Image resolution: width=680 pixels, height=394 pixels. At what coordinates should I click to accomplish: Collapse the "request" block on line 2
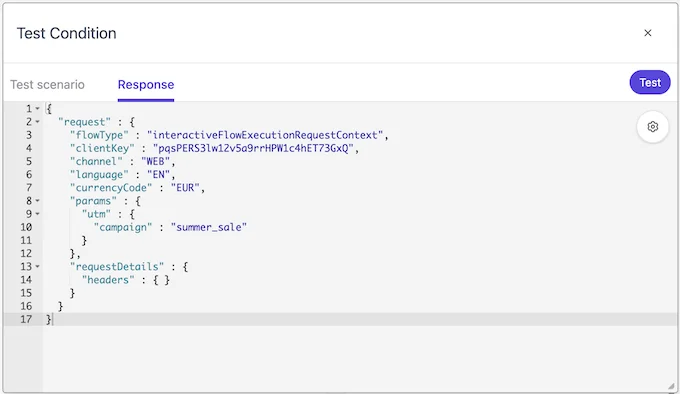coord(38,122)
